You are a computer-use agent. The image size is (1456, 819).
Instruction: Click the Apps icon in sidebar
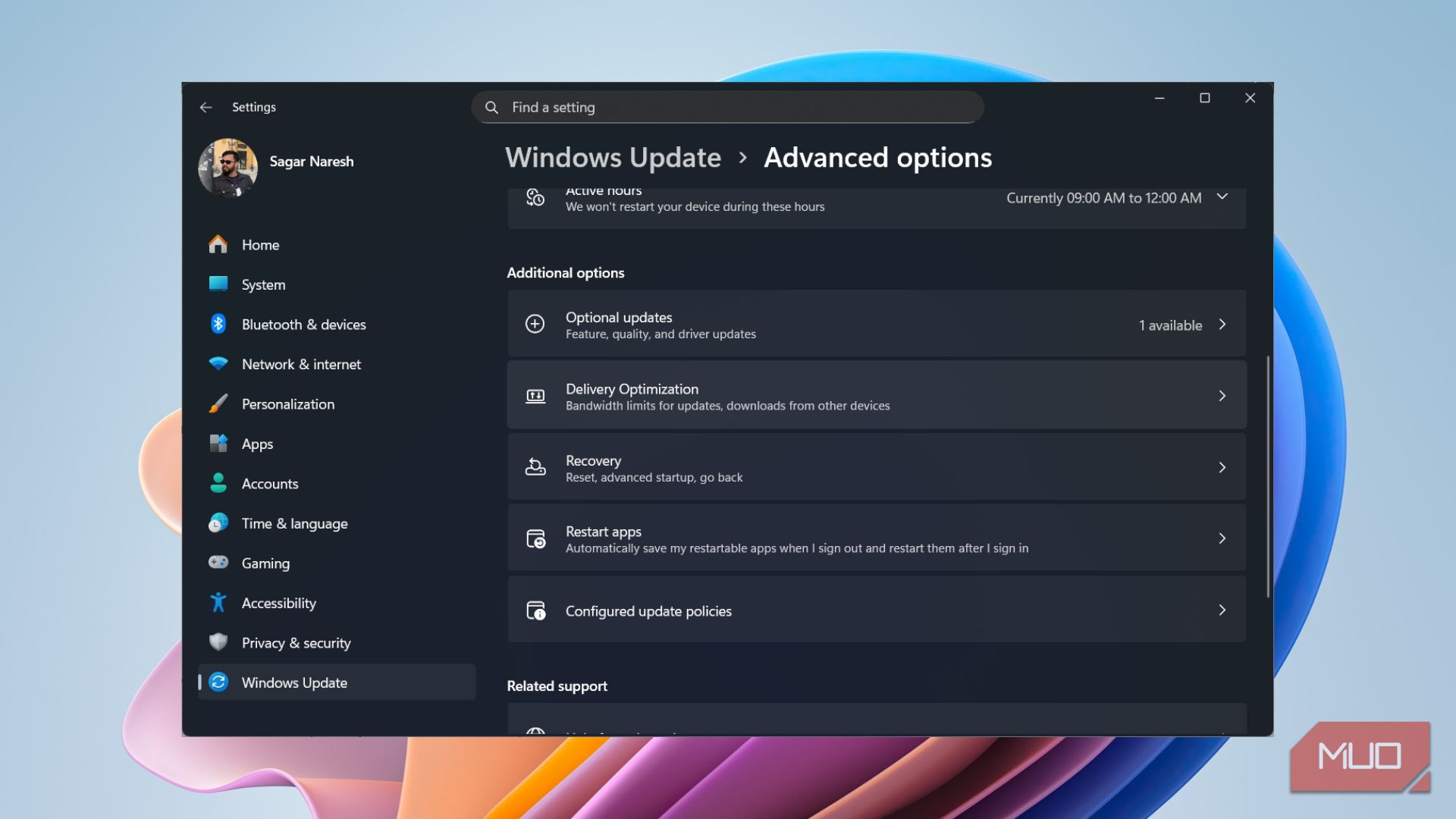[x=218, y=444]
